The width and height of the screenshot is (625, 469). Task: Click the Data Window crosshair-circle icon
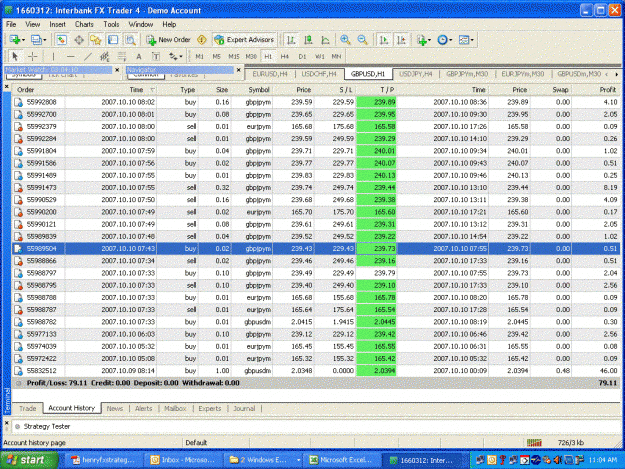click(79, 40)
